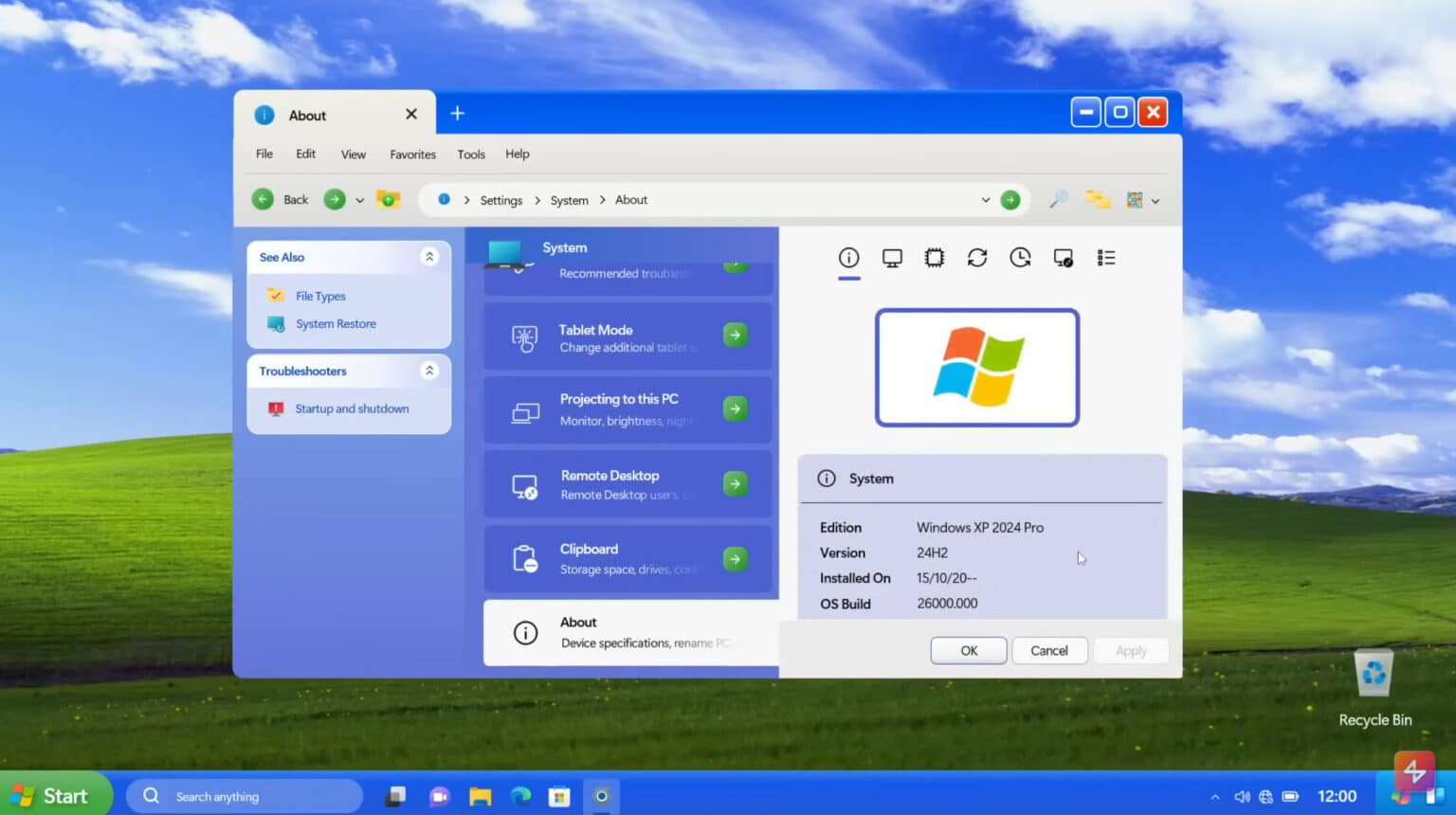Image resolution: width=1456 pixels, height=815 pixels.
Task: Open the Display settings monitor icon
Action: pyautogui.click(x=891, y=257)
